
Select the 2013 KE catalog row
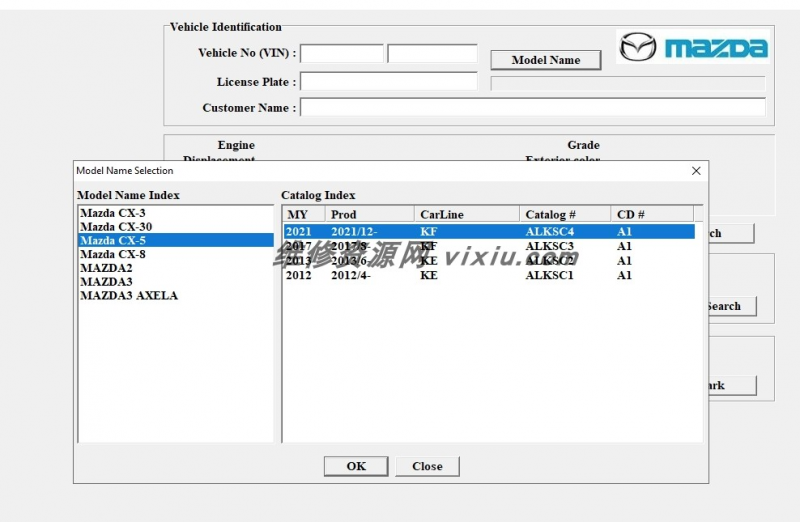click(489, 261)
